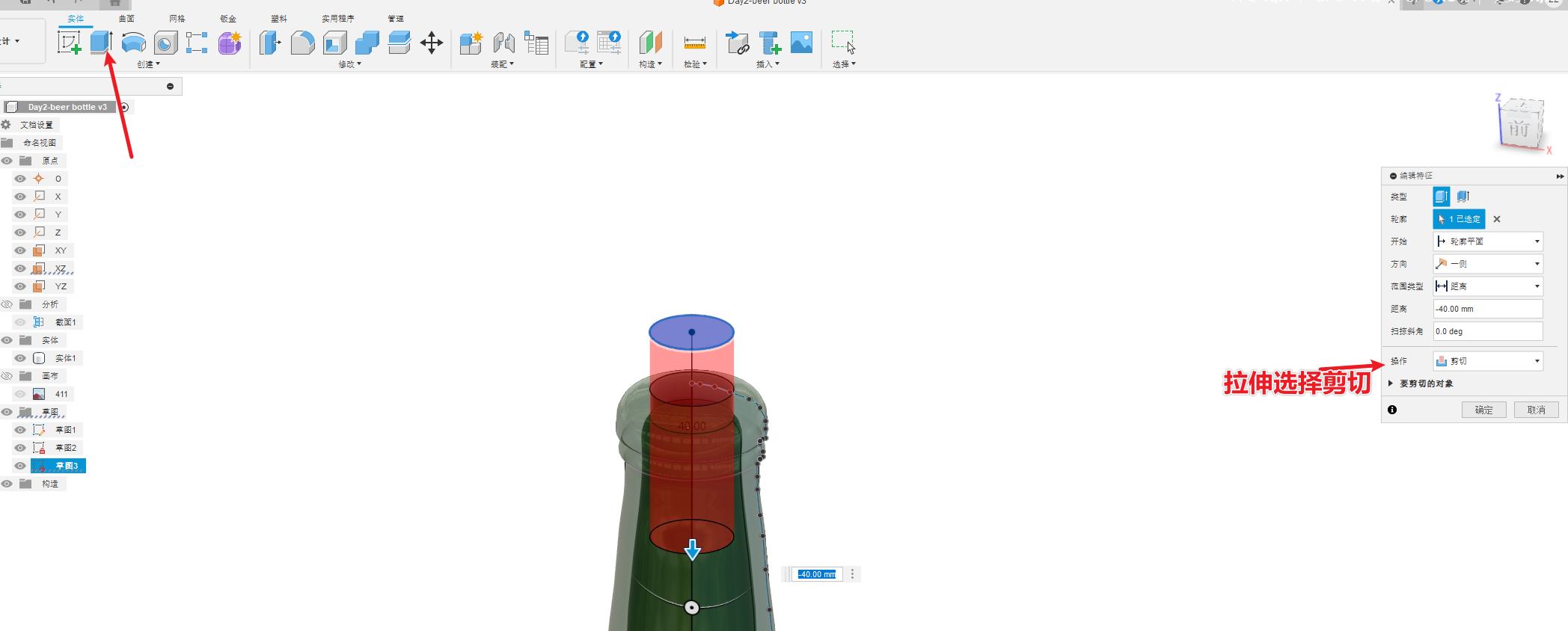Open the 钣金 ribbon tab

click(228, 19)
